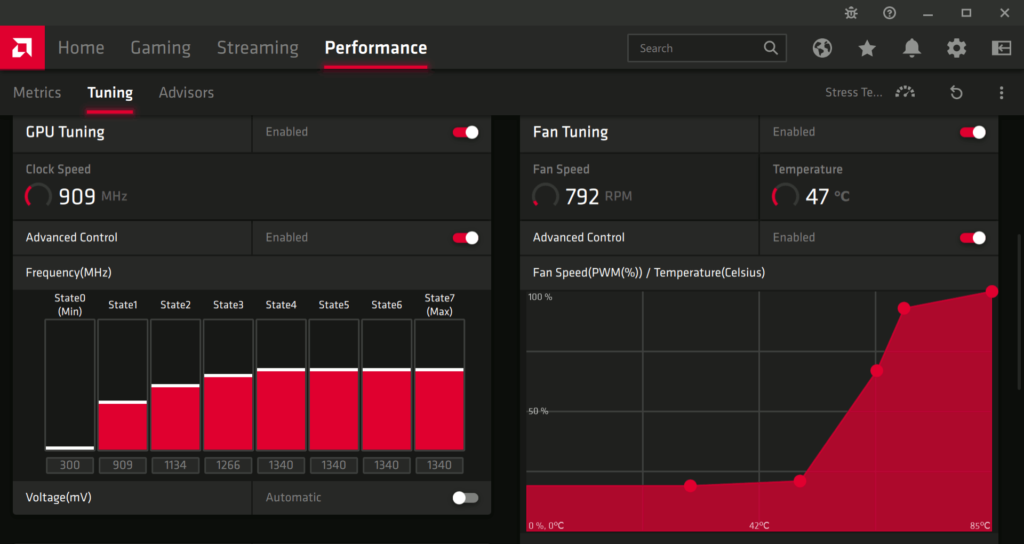This screenshot has width=1024, height=544.
Task: Click the State7 Max frequency bar slider
Action: tap(439, 370)
